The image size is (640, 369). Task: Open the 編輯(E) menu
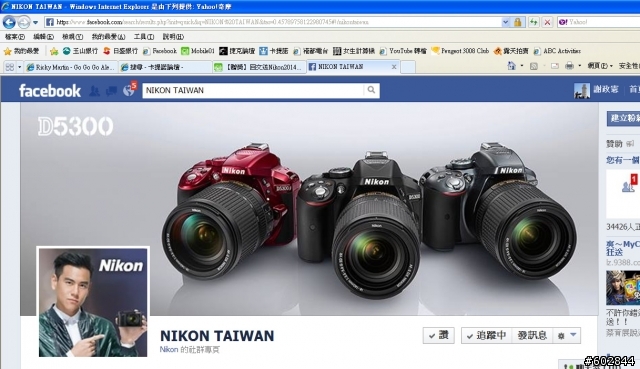(x=43, y=37)
